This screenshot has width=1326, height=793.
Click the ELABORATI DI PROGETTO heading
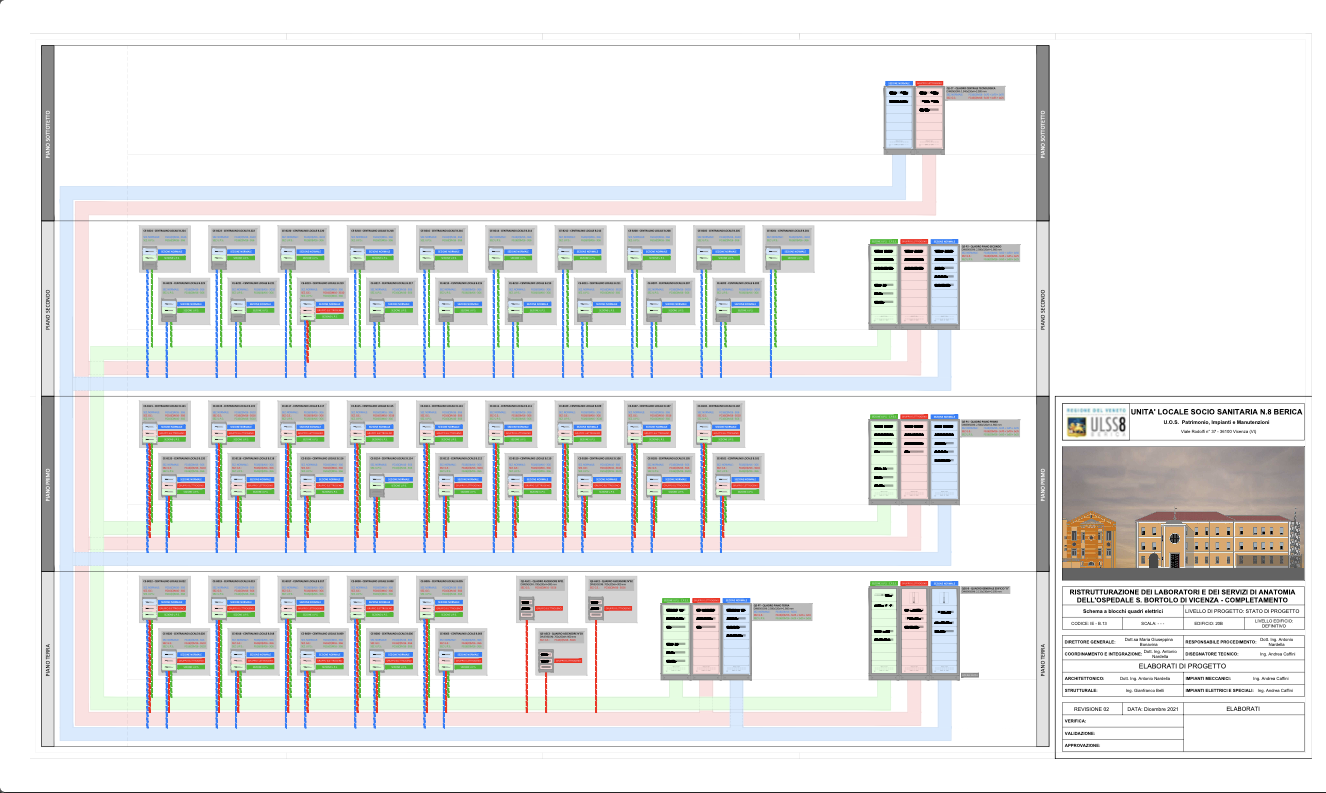1183,665
